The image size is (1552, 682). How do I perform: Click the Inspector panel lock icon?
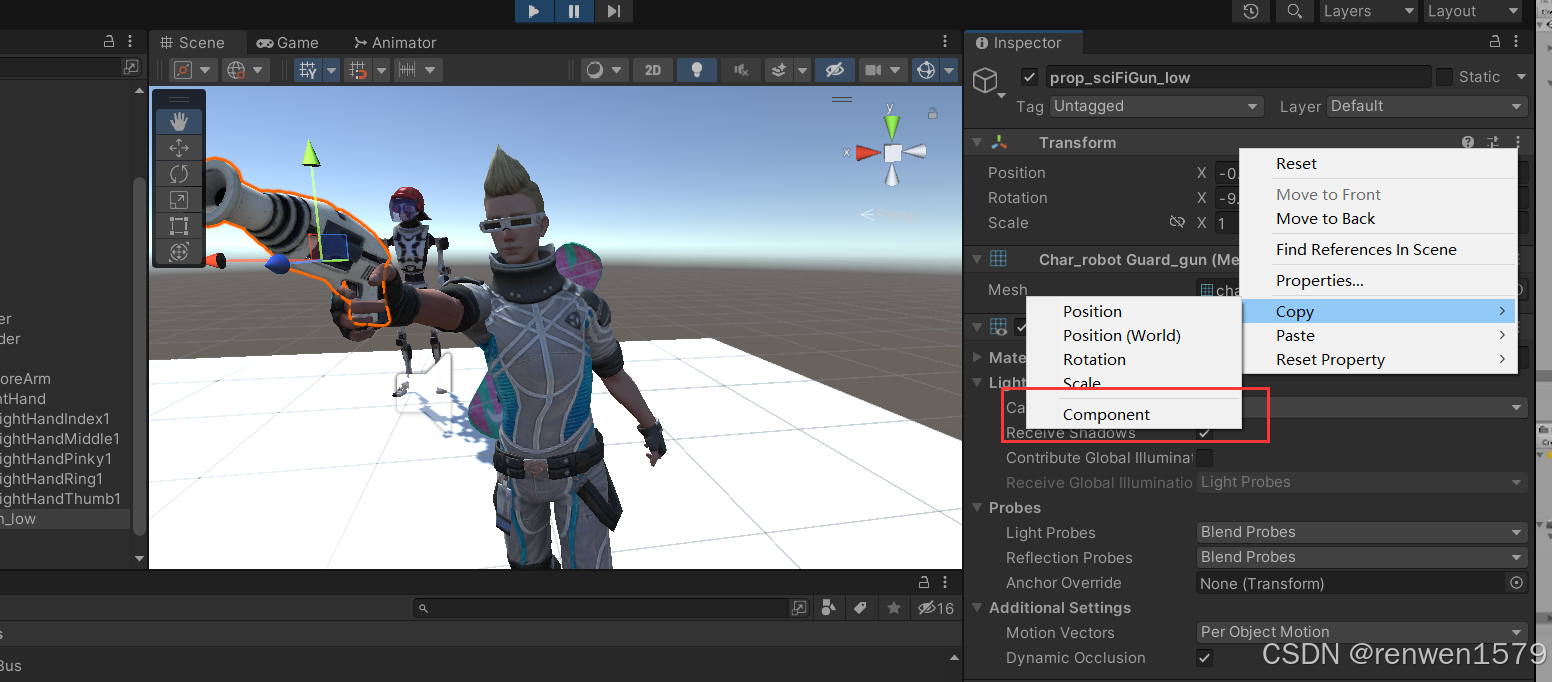coord(1495,42)
